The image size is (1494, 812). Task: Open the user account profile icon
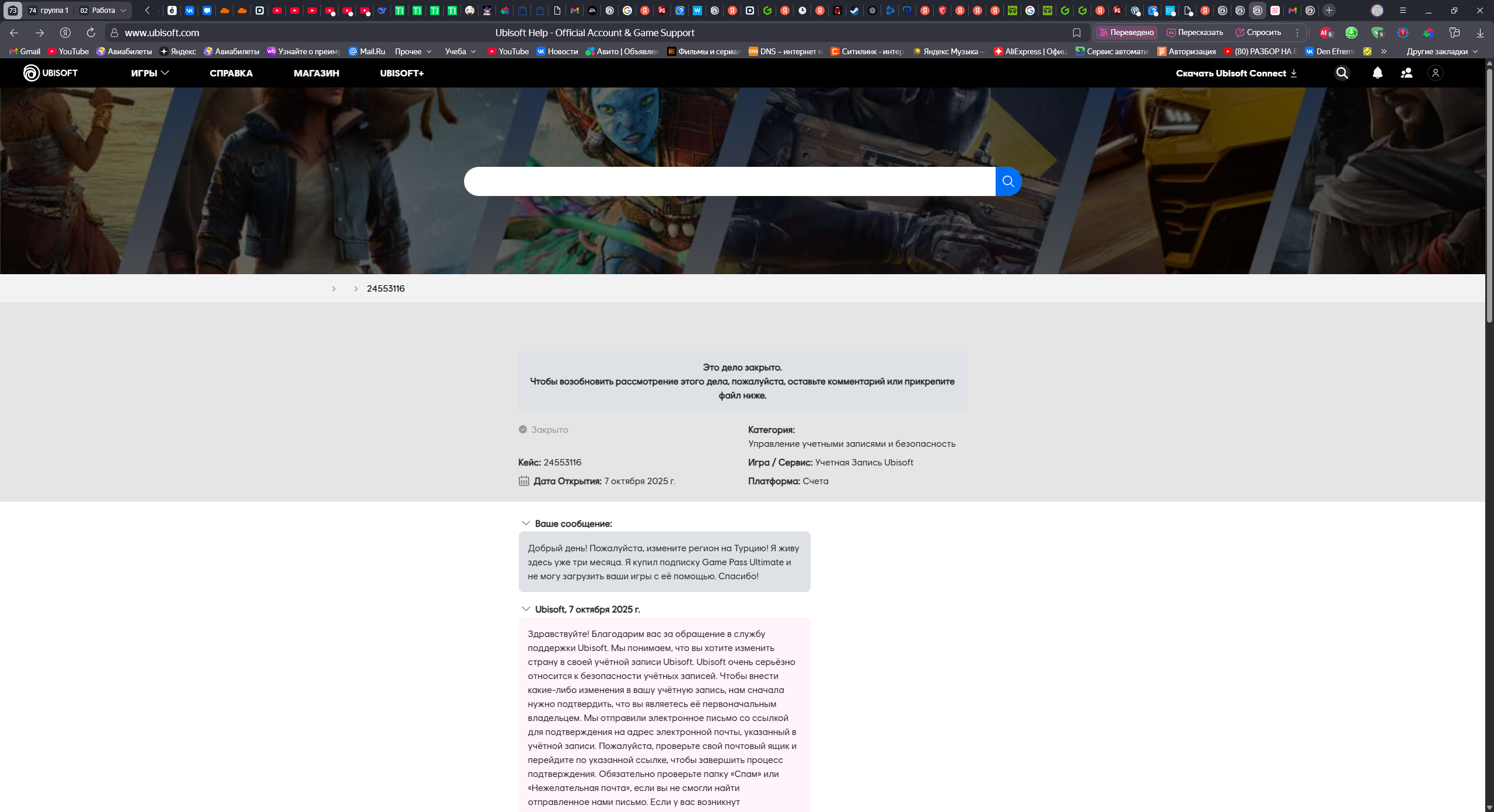click(x=1435, y=73)
